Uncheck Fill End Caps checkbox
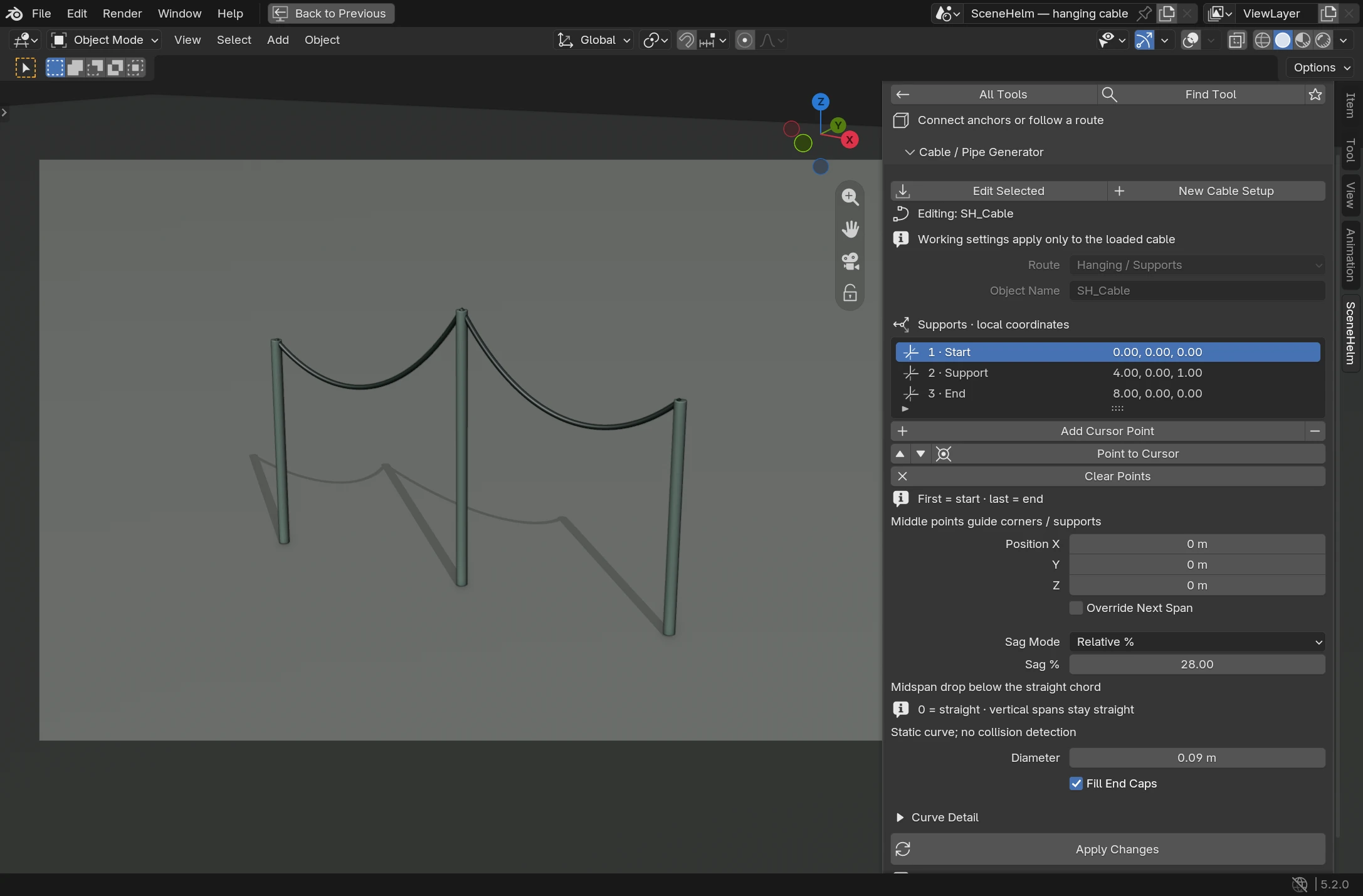Screen dimensions: 1363x896 tap(1076, 783)
